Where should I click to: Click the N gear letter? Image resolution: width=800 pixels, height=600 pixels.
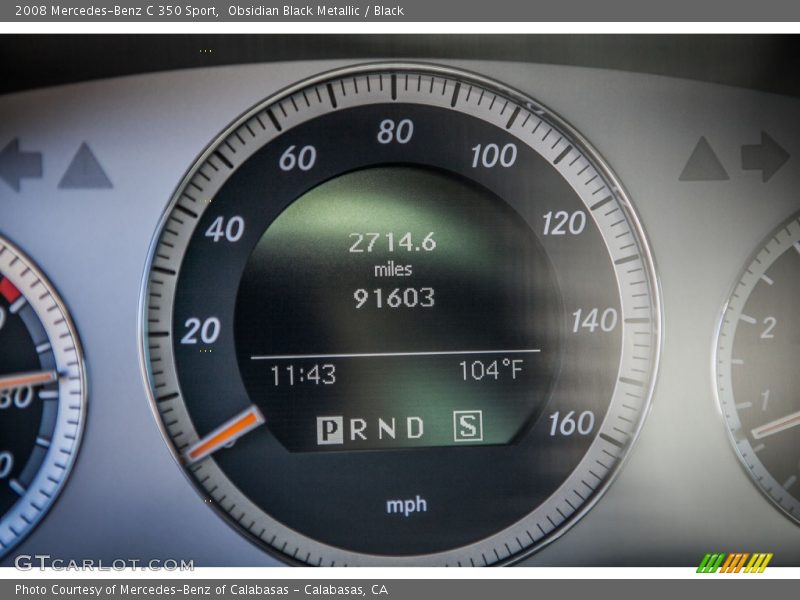tap(387, 428)
